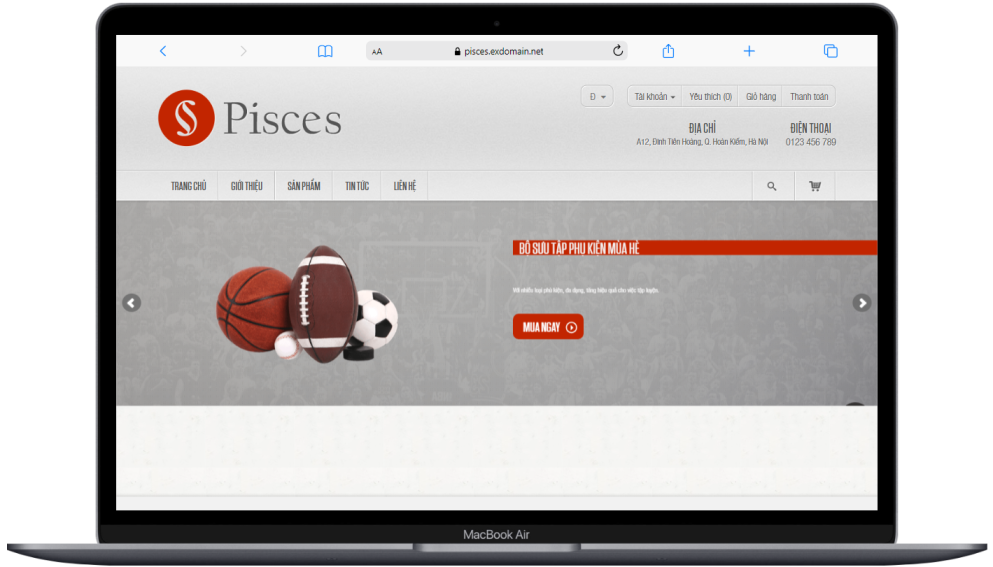Go to Thanh toán checkout
This screenshot has height=567, width=993.
point(809,96)
